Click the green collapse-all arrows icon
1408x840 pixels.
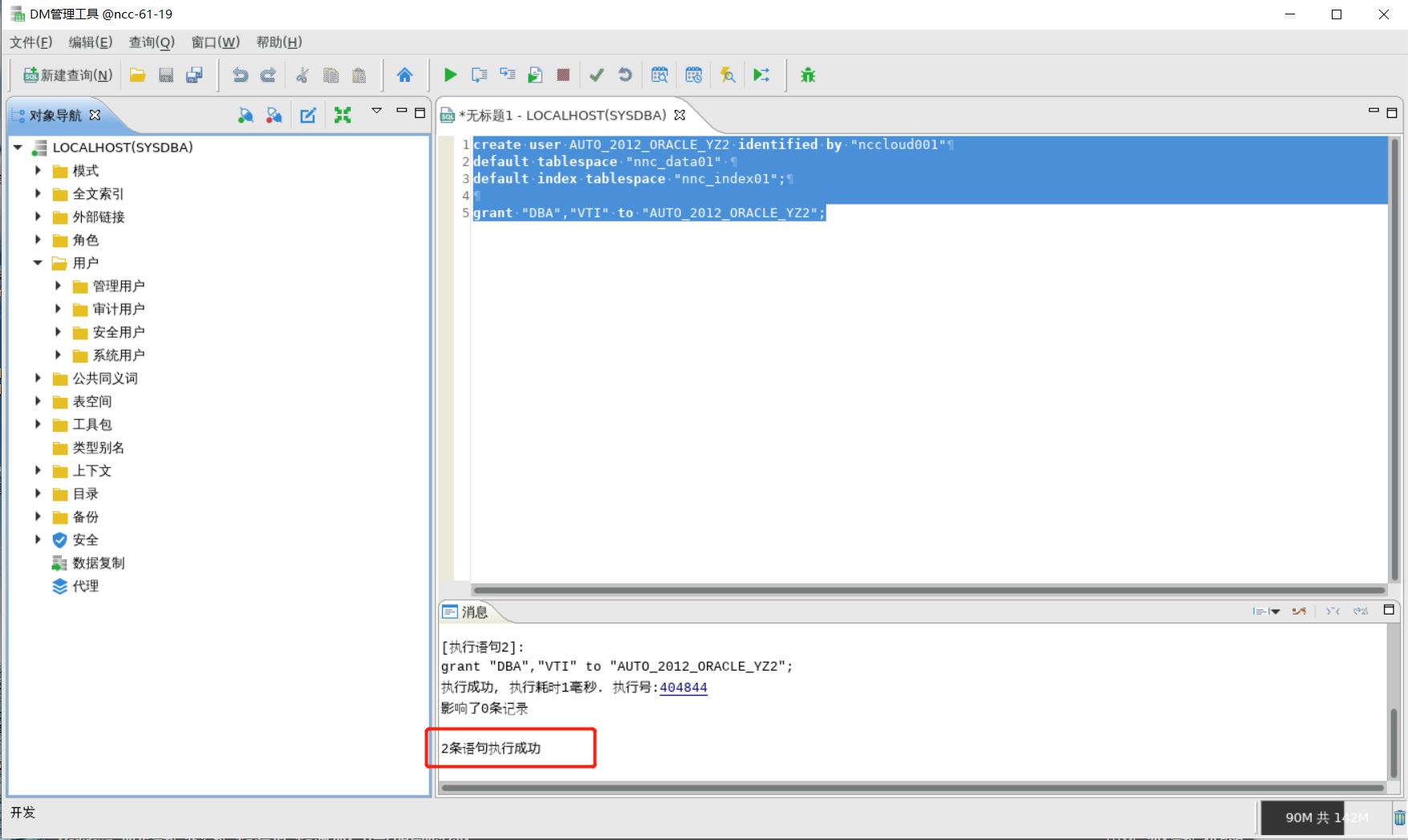[343, 116]
